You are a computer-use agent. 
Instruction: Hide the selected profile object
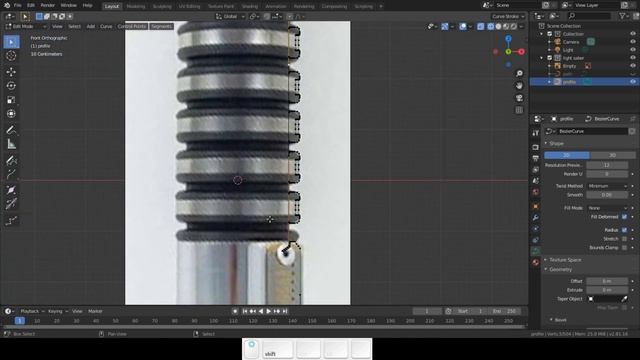coord(633,82)
